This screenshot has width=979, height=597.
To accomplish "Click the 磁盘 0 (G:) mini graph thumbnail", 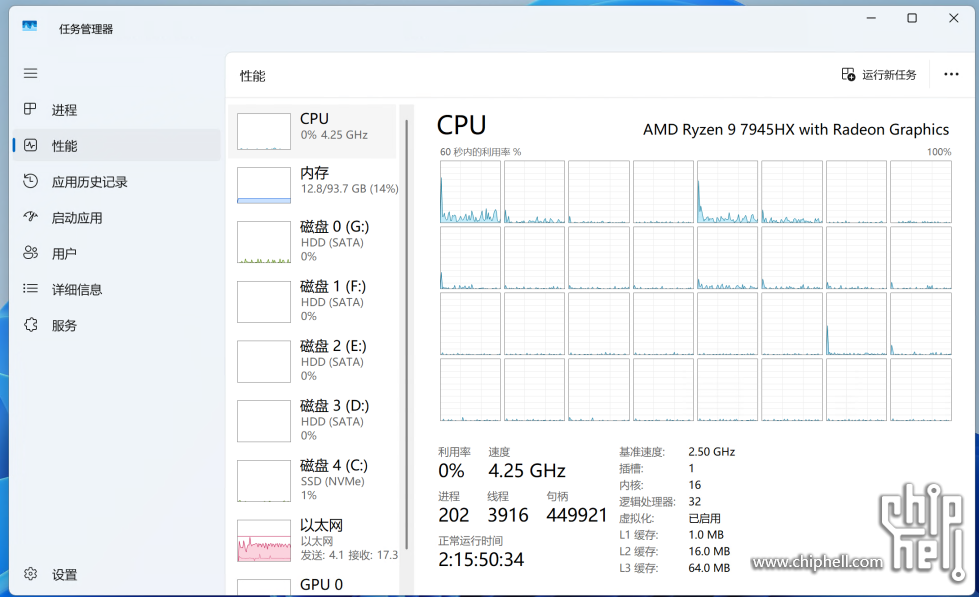I will (x=263, y=242).
